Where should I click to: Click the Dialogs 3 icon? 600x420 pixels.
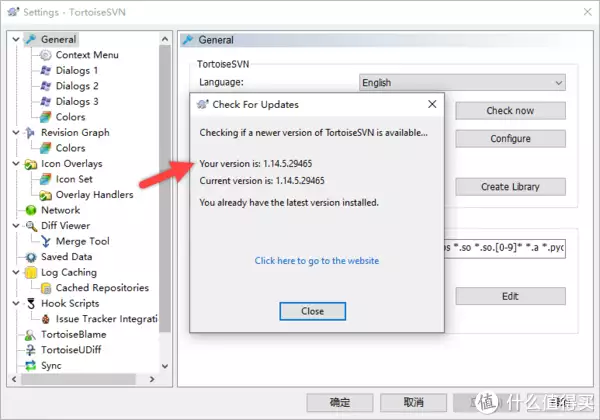tap(45, 101)
